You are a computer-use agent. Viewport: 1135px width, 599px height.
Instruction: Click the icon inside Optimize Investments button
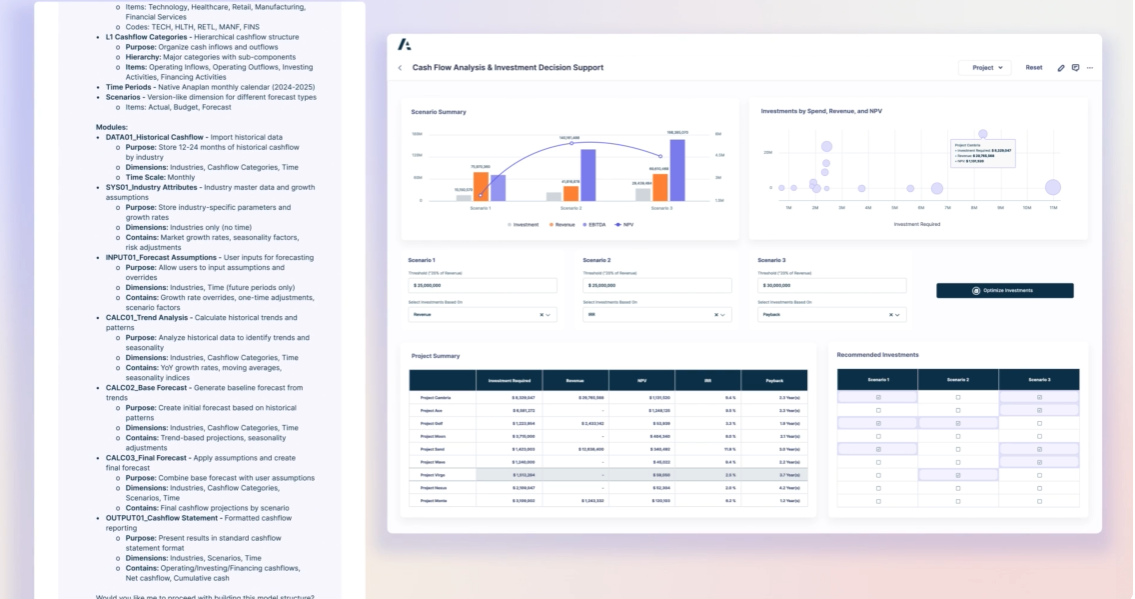(976, 291)
